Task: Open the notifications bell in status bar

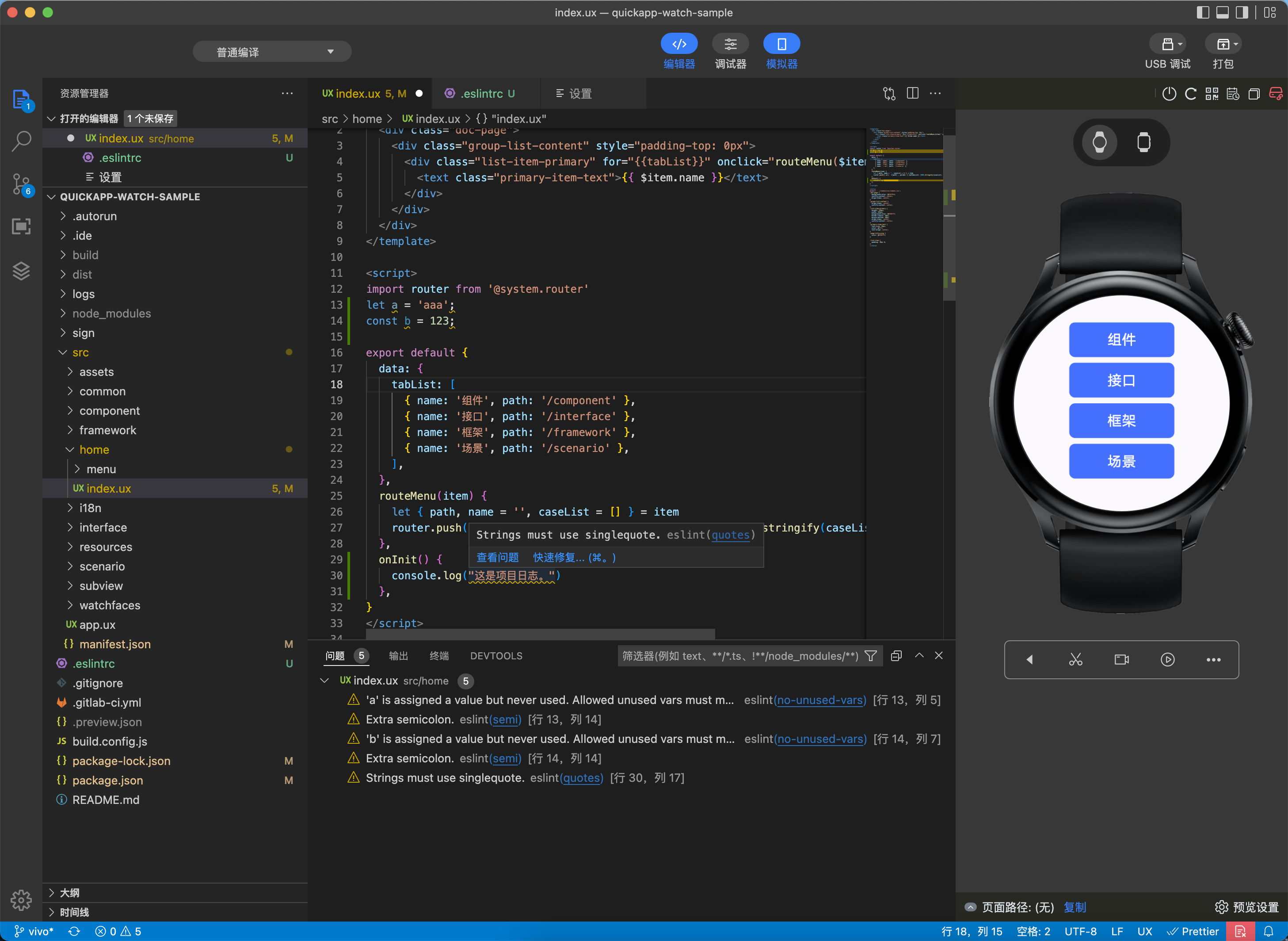Action: (x=1269, y=931)
